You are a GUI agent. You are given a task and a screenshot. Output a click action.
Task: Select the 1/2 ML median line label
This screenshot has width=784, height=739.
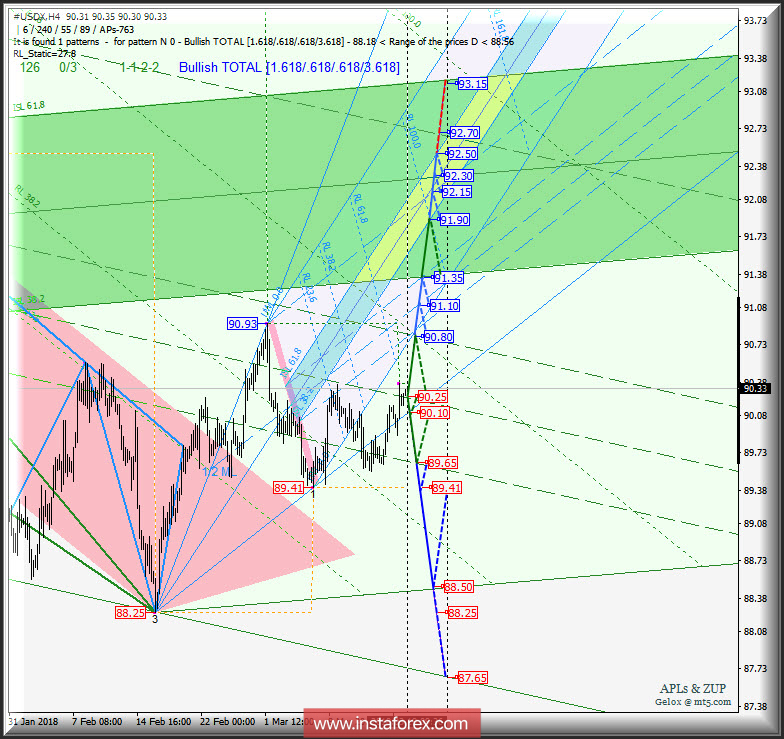[x=219, y=472]
